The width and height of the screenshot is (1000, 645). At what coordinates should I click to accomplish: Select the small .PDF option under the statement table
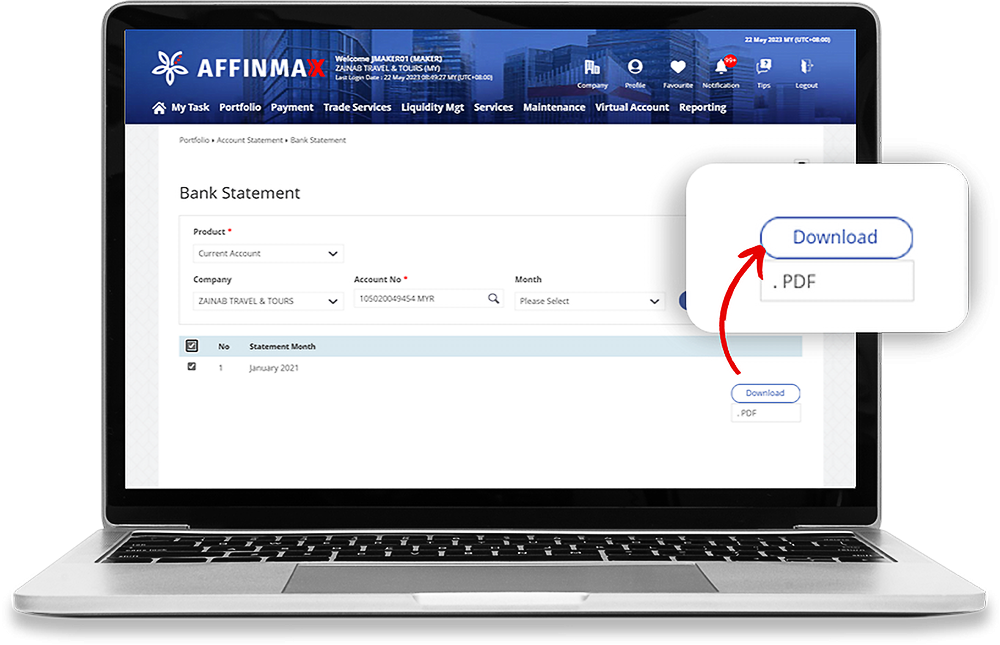coord(765,413)
